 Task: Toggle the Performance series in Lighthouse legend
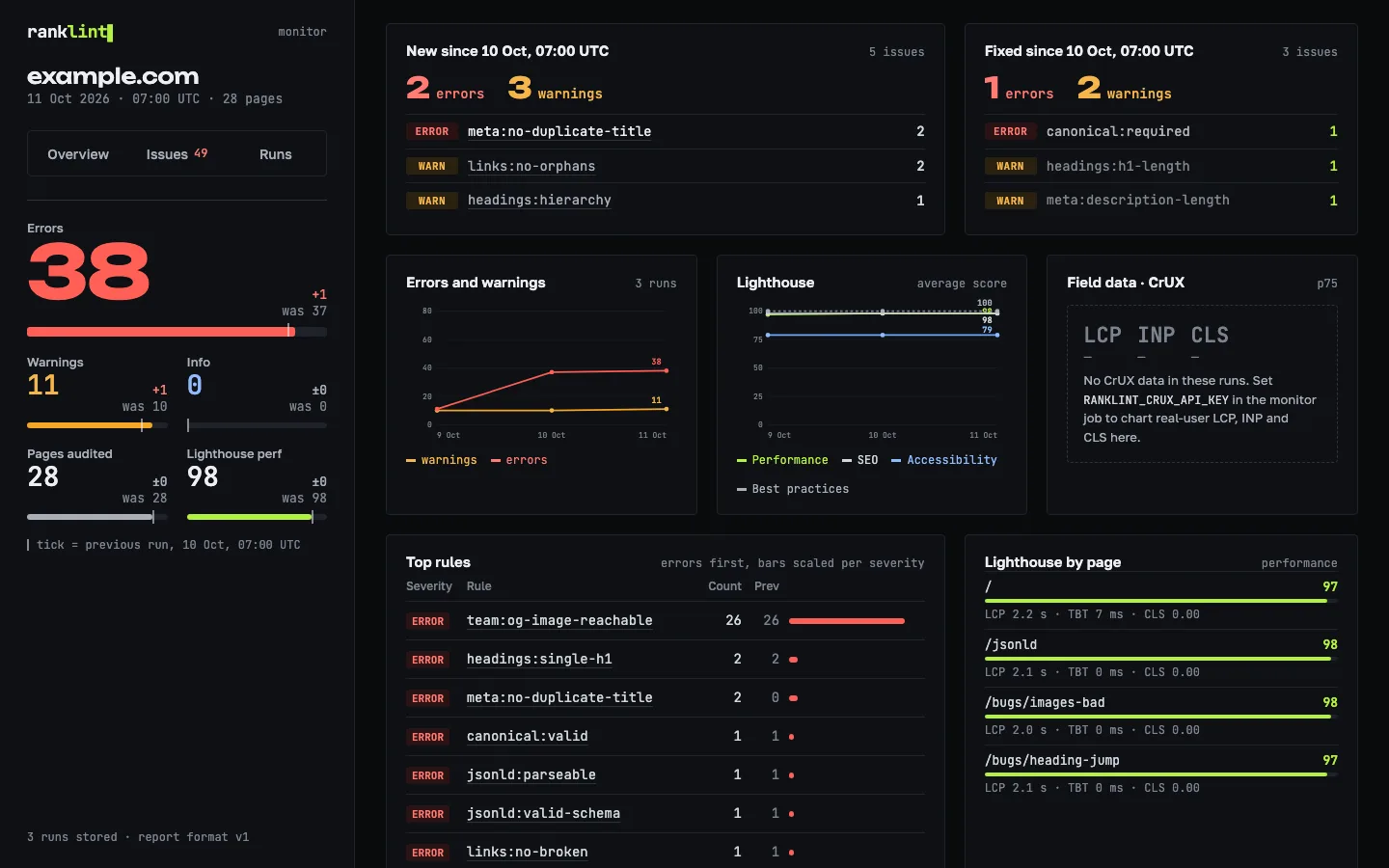pyautogui.click(x=782, y=460)
